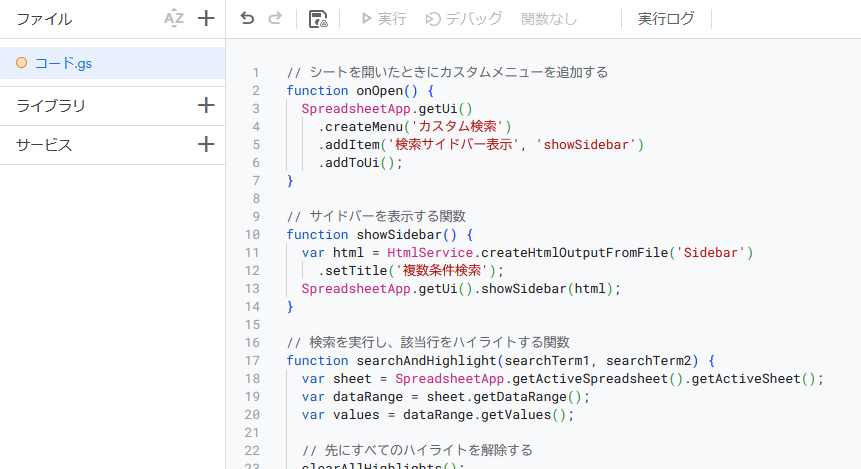The image size is (861, 469).
Task: Click line number 1 in gutter
Action: [256, 72]
